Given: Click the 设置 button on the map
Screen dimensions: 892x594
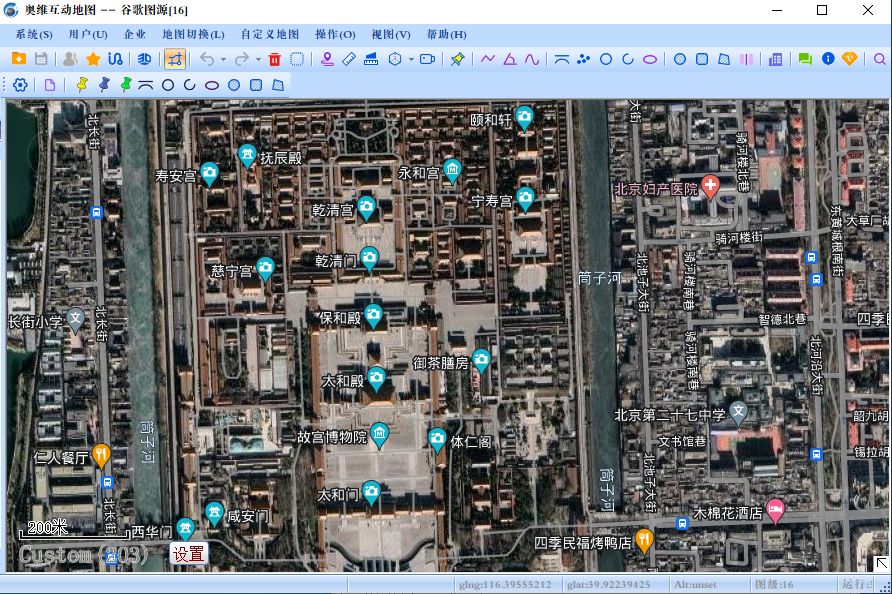Looking at the screenshot, I should click(x=188, y=554).
